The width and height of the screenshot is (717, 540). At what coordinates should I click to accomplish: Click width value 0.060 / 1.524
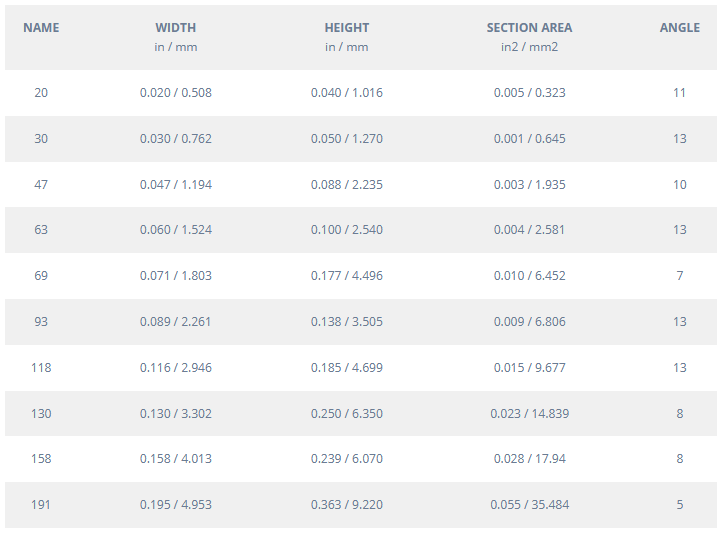tap(175, 230)
